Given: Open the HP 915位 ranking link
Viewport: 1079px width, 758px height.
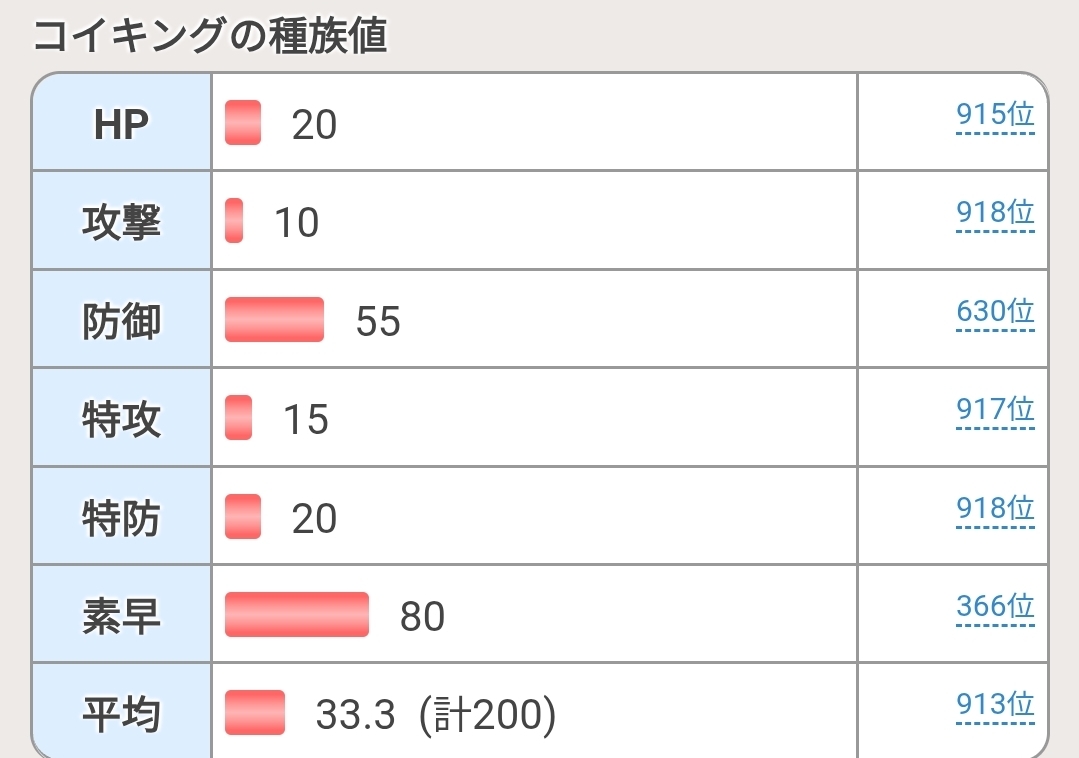Looking at the screenshot, I should click(994, 116).
